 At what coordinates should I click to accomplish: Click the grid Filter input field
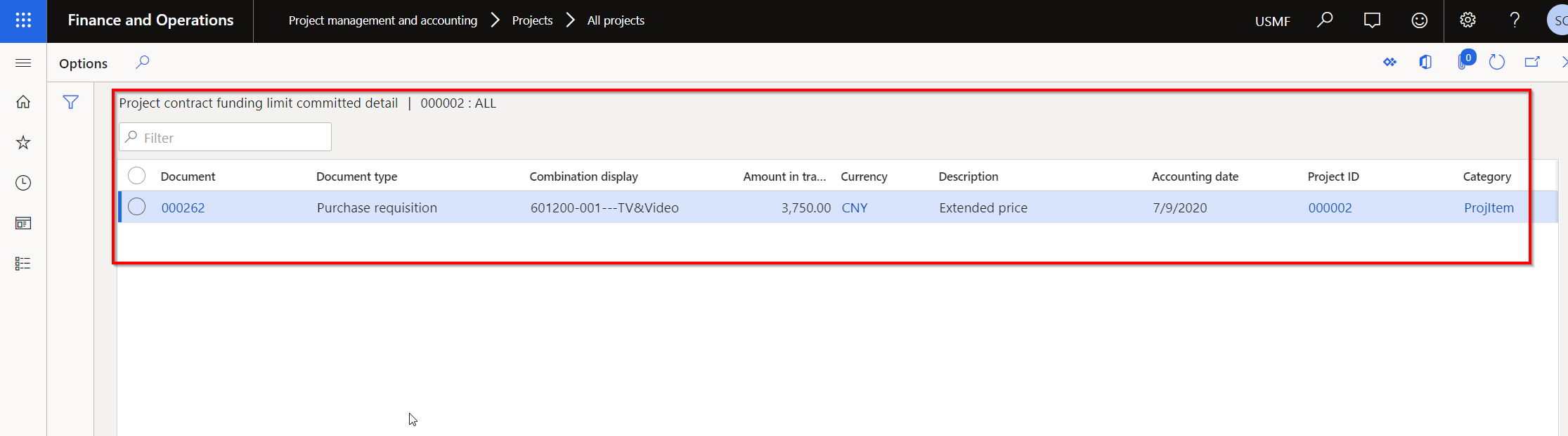(225, 137)
